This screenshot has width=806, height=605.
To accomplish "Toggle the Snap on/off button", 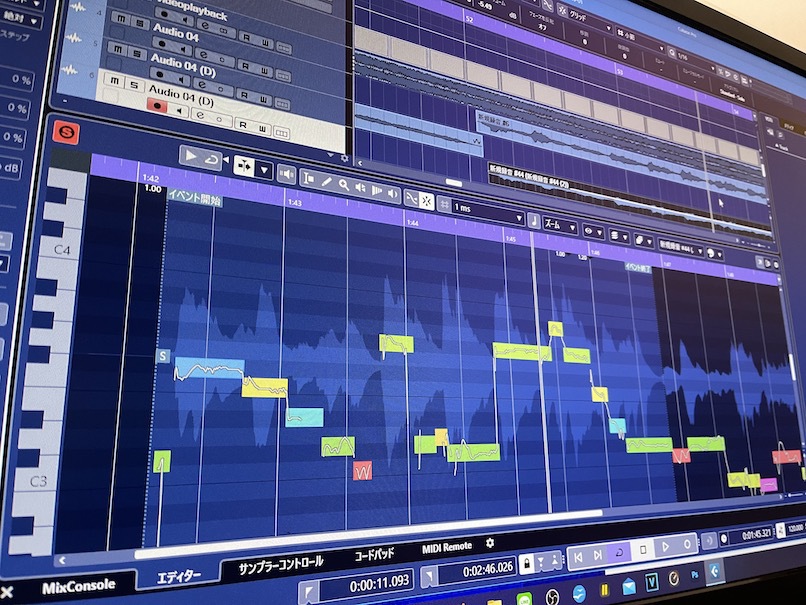I will point(426,201).
